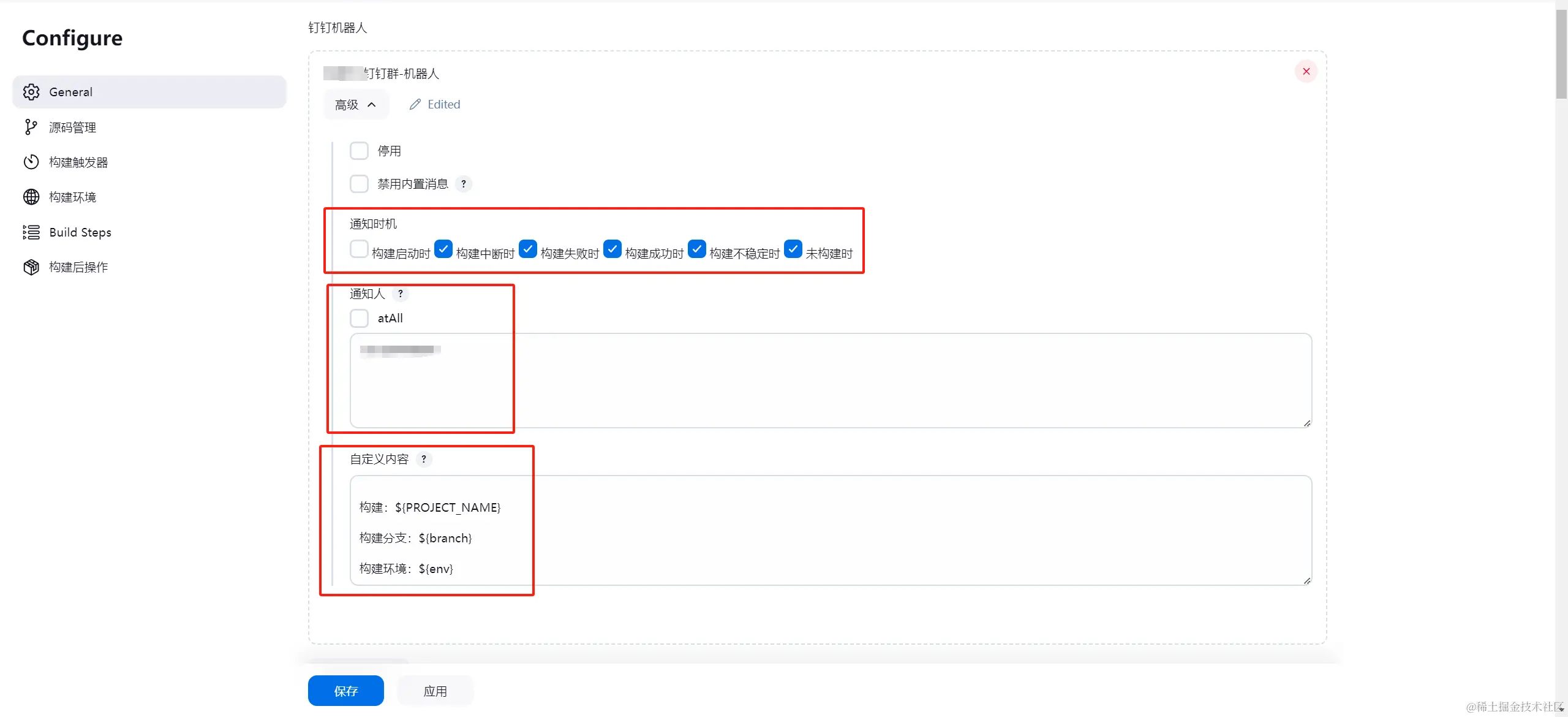
Task: Click help icon next to 自定义内容
Action: (x=423, y=459)
